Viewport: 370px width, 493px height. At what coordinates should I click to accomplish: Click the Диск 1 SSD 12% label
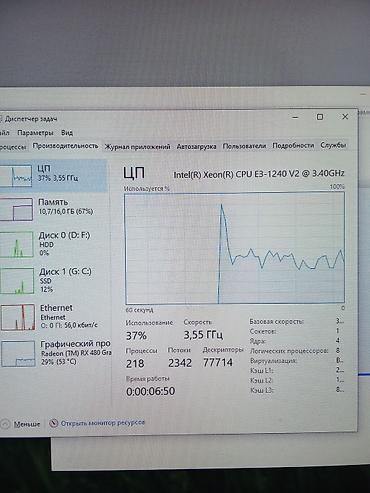65,280
